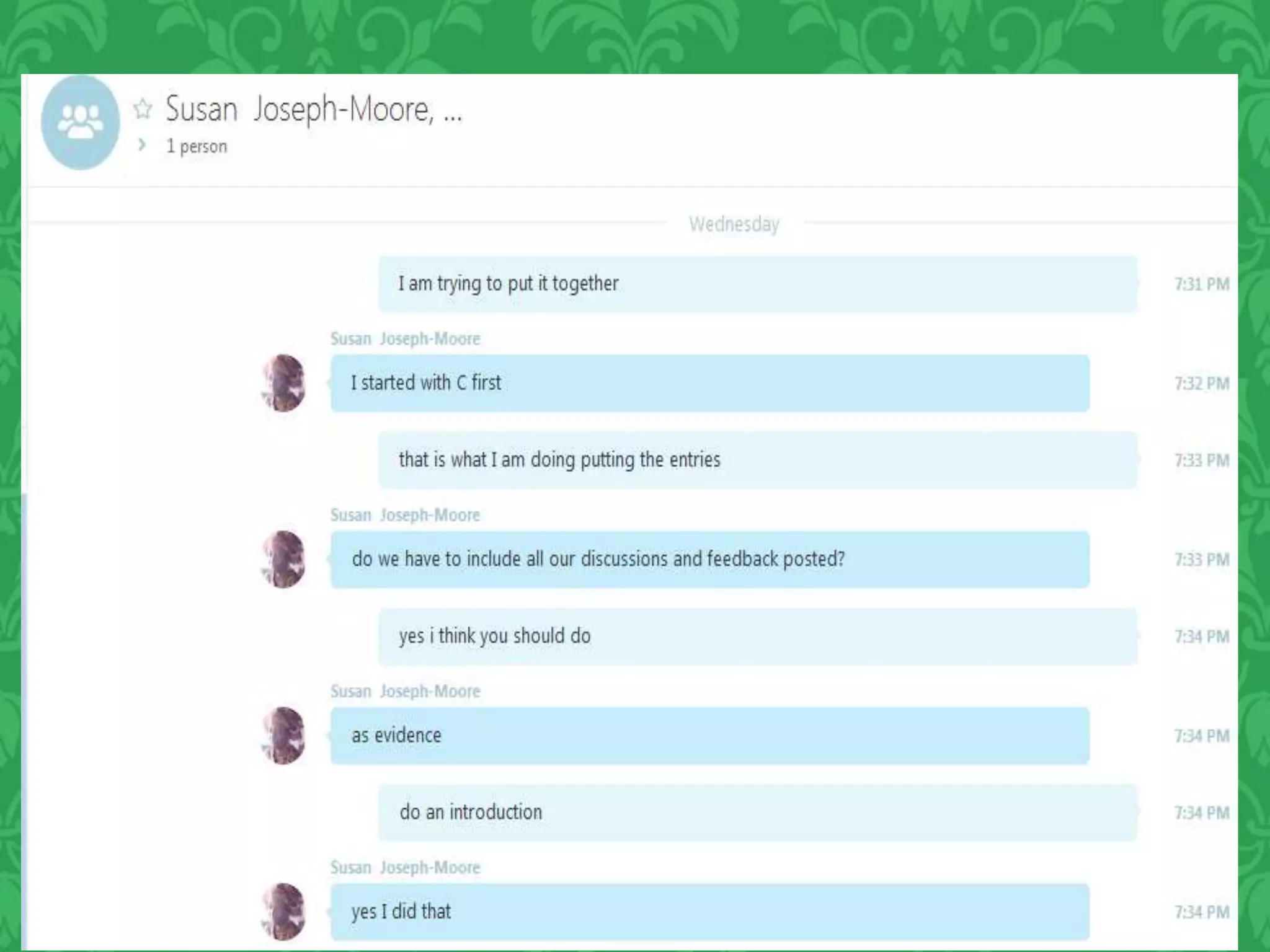Click Susan's avatar beside the discussions feedback question
The height and width of the screenshot is (952, 1270).
[284, 559]
